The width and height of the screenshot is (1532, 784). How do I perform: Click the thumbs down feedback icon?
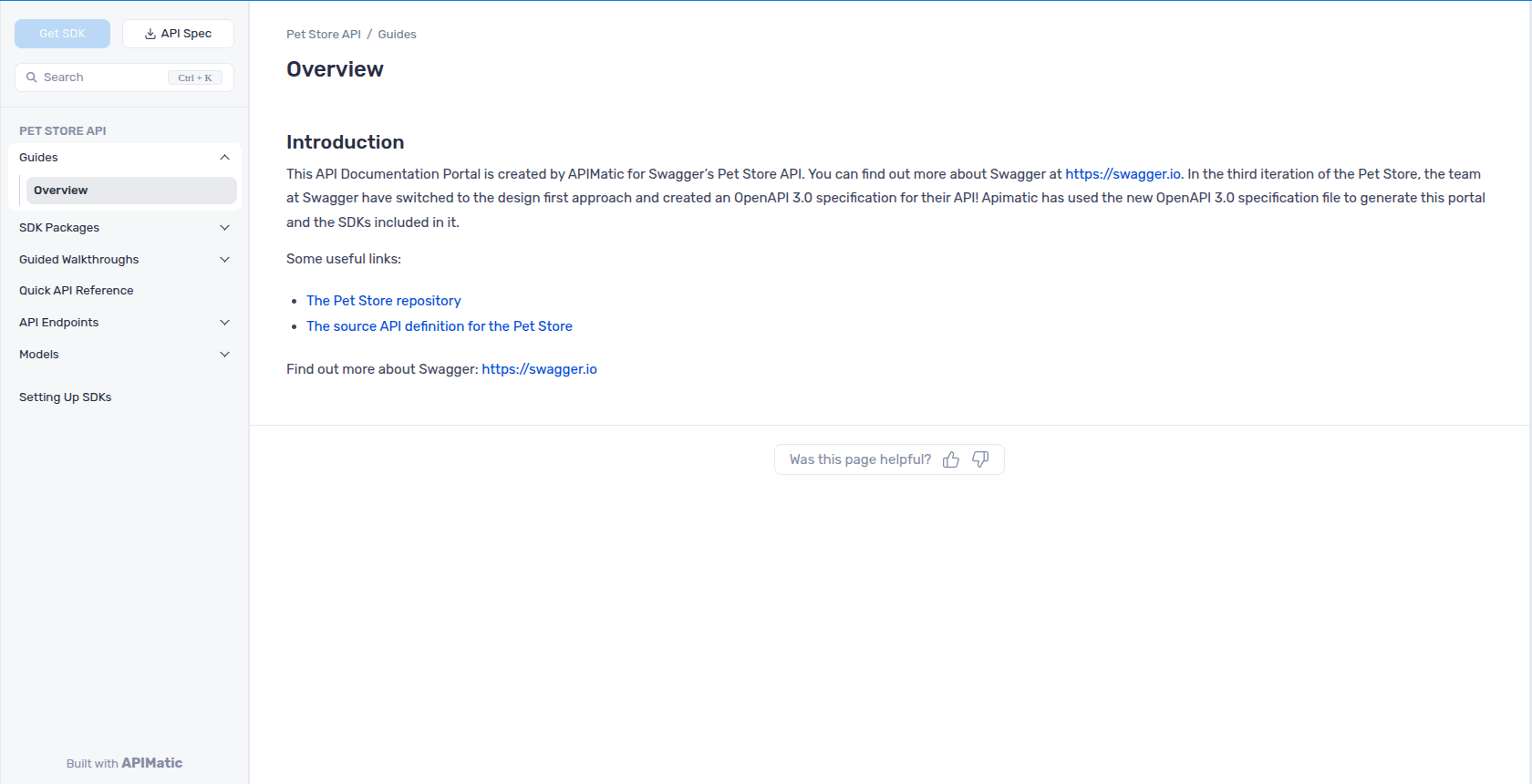click(x=980, y=459)
